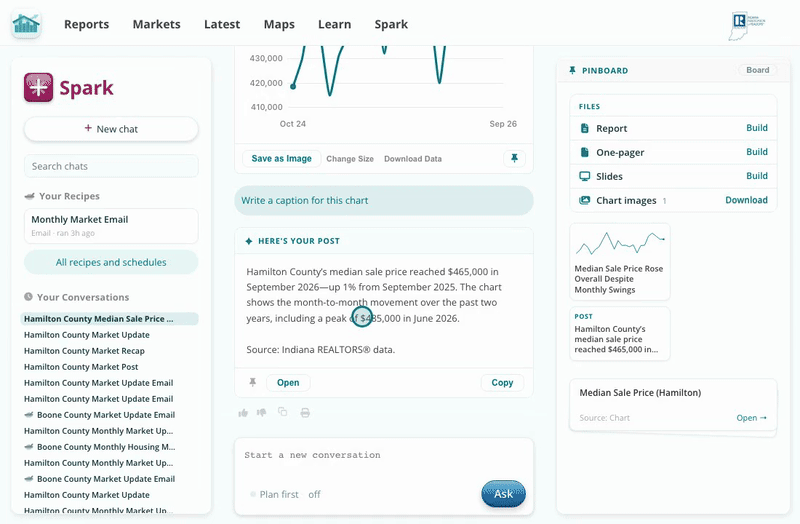This screenshot has width=800, height=524.
Task: Click the thumbs down feedback icon
Action: coord(262,413)
